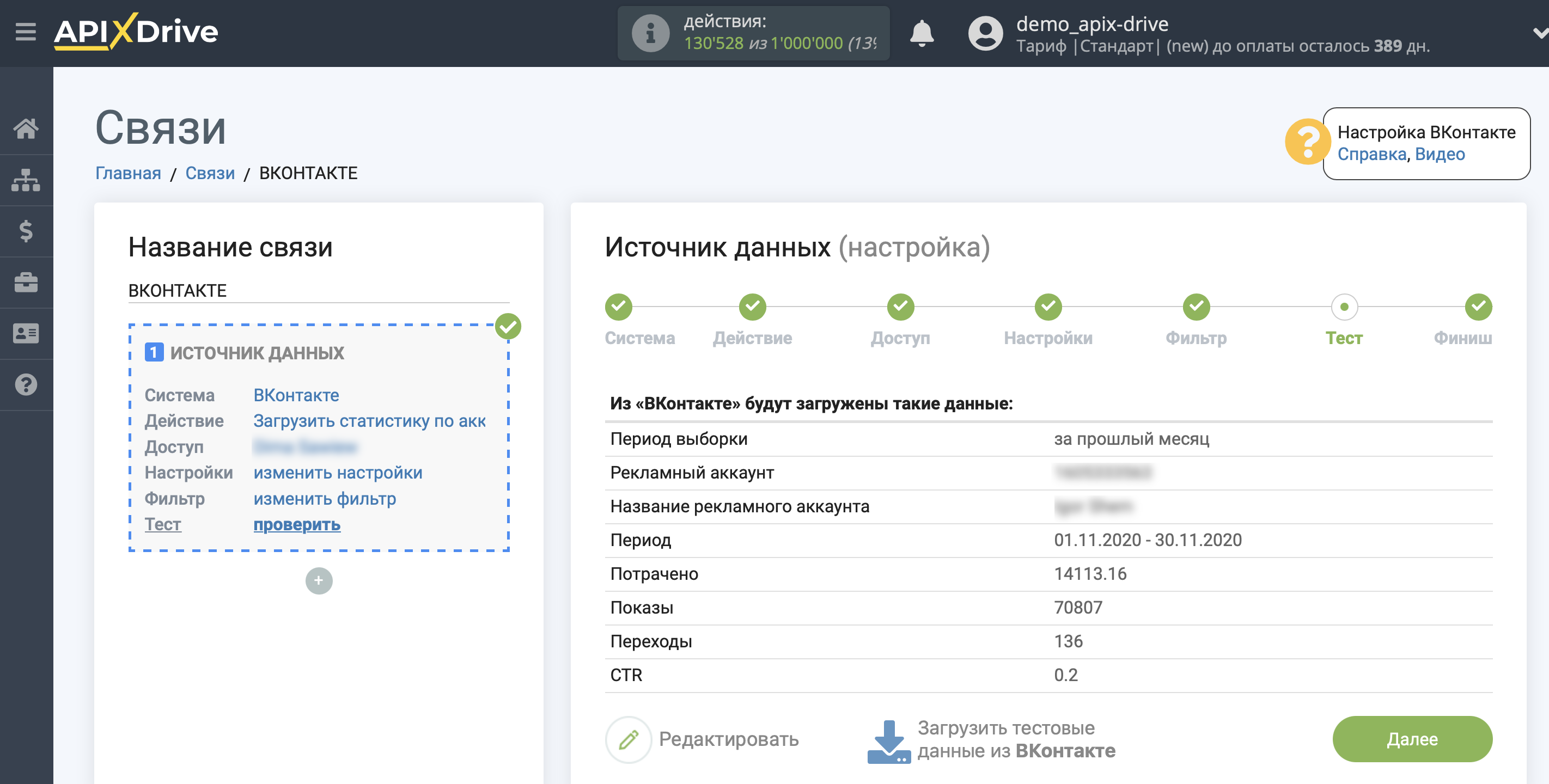
Task: Click изменить настройки link
Action: pyautogui.click(x=338, y=473)
